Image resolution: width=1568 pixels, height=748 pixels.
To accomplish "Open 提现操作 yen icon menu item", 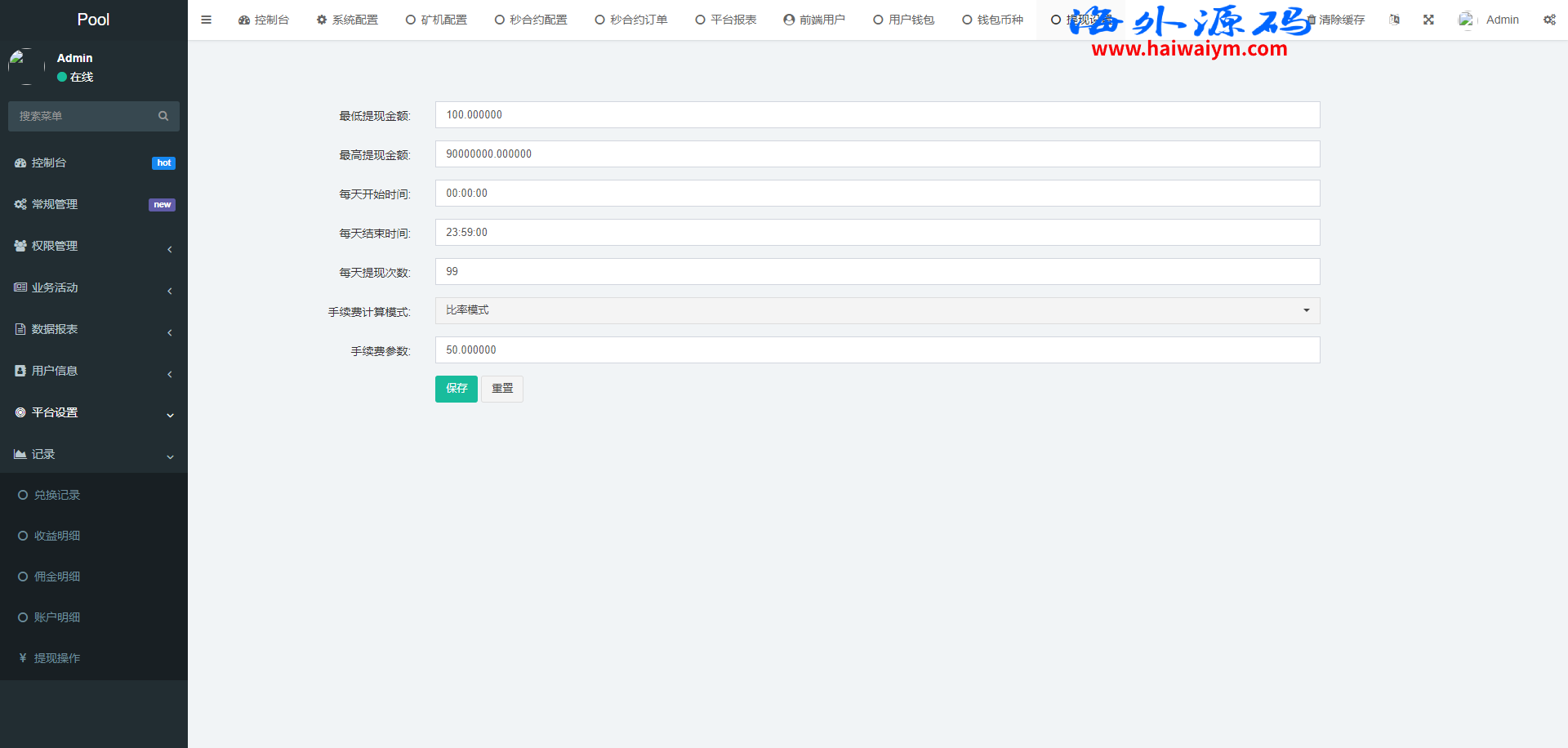I will click(x=23, y=658).
